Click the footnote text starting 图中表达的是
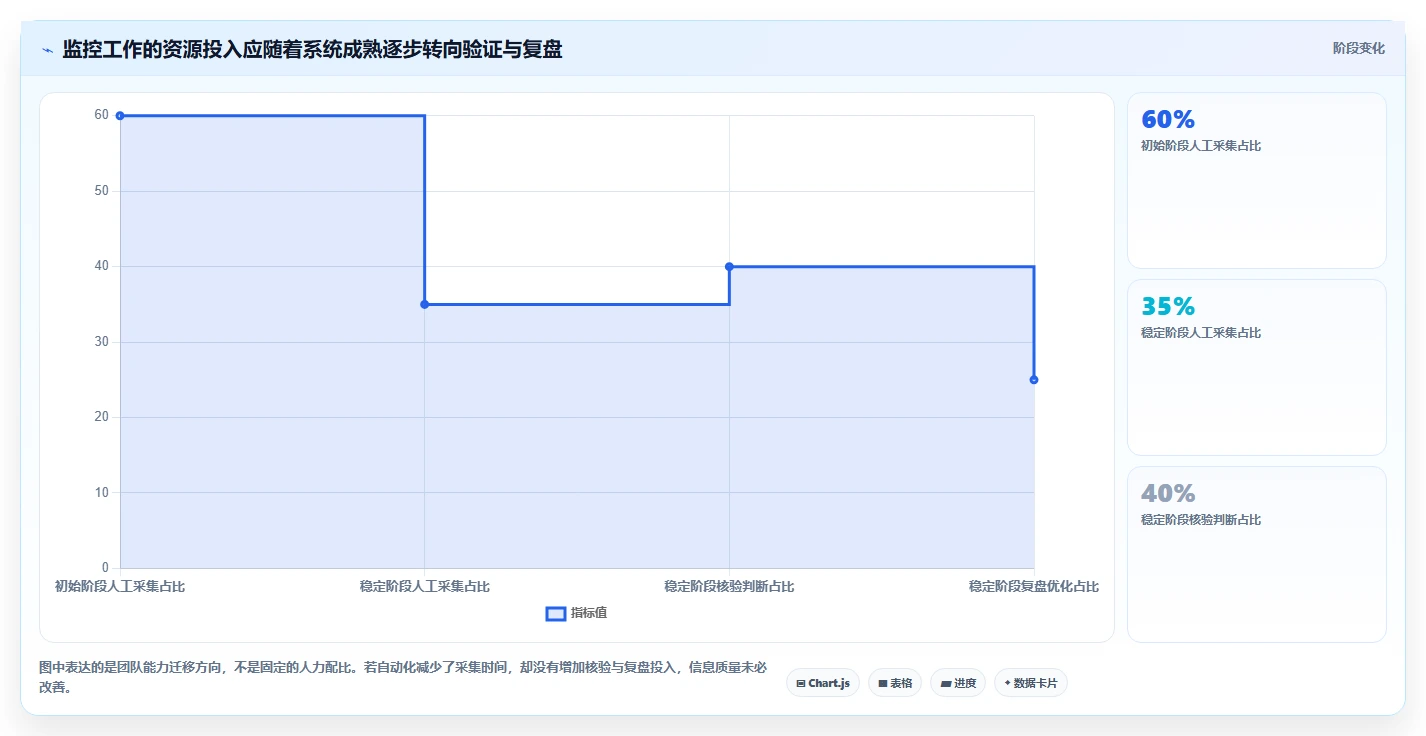Image resolution: width=1426 pixels, height=736 pixels. (403, 677)
